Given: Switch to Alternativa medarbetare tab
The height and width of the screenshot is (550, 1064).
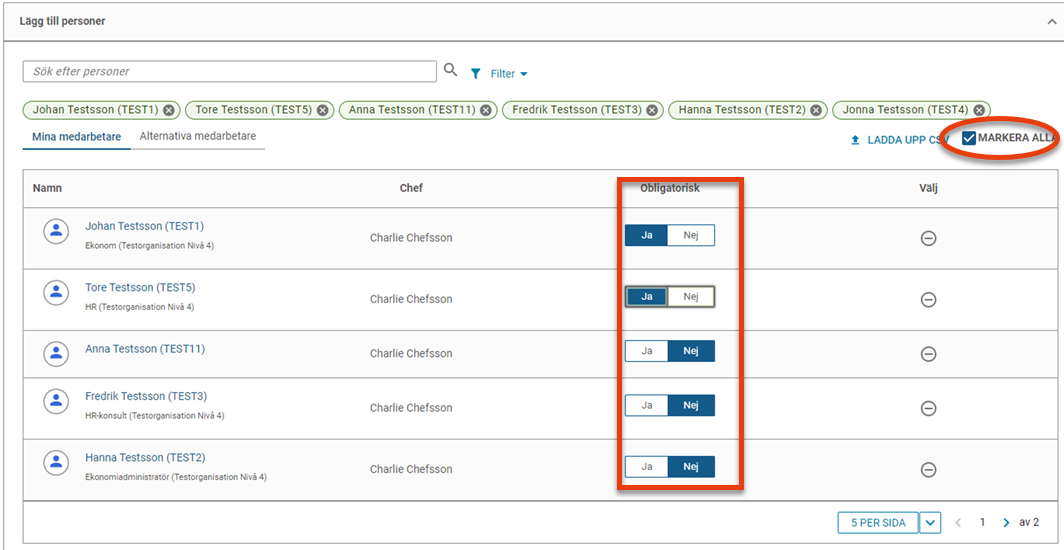Looking at the screenshot, I should (197, 136).
